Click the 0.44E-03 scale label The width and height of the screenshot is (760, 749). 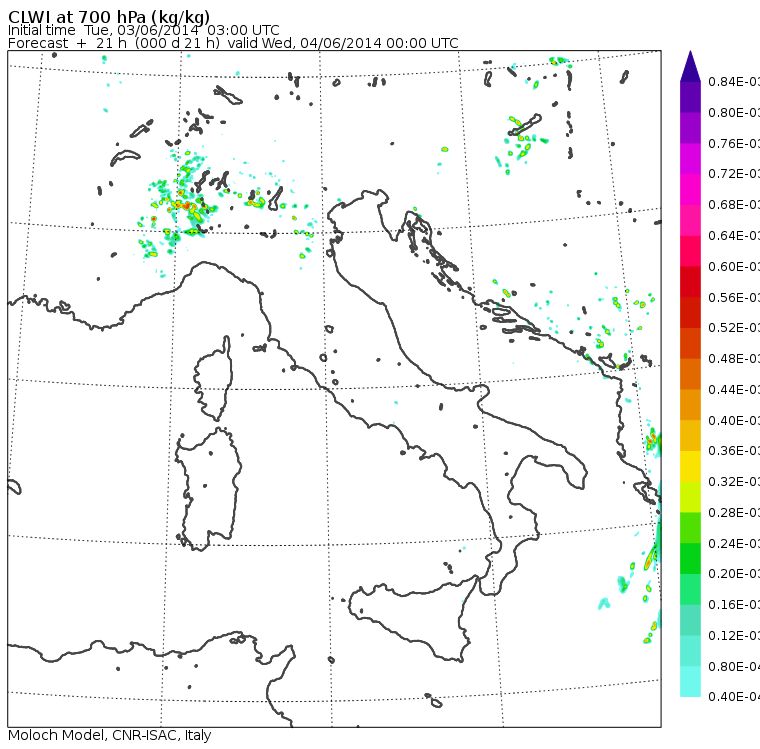click(x=734, y=390)
